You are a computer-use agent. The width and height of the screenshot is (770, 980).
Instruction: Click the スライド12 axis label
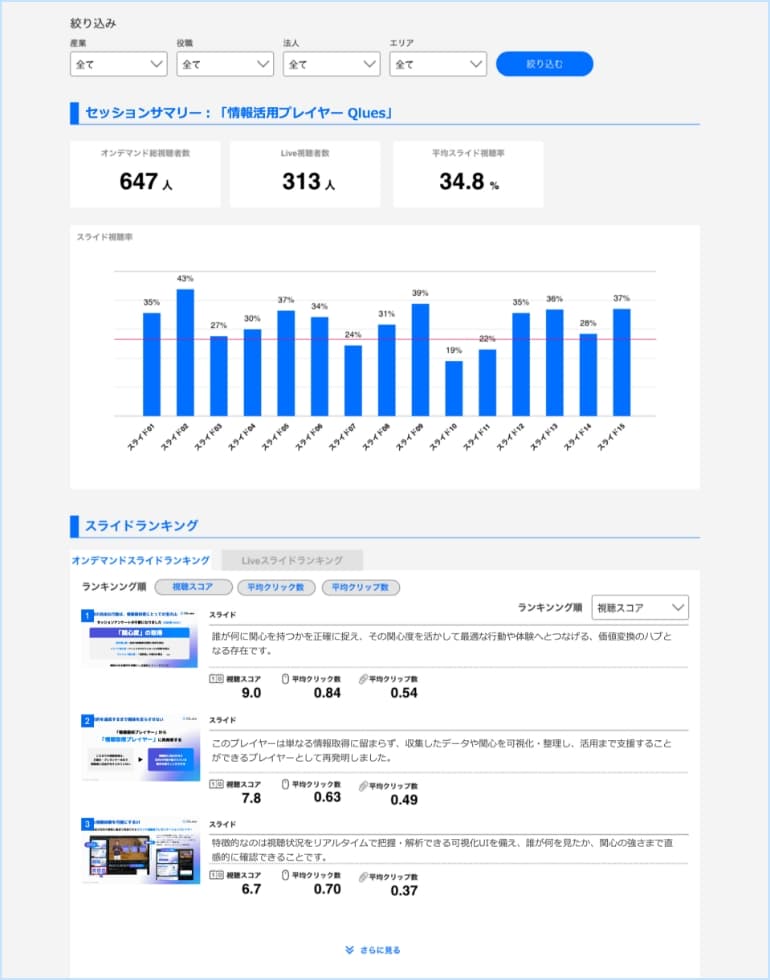pyautogui.click(x=510, y=437)
